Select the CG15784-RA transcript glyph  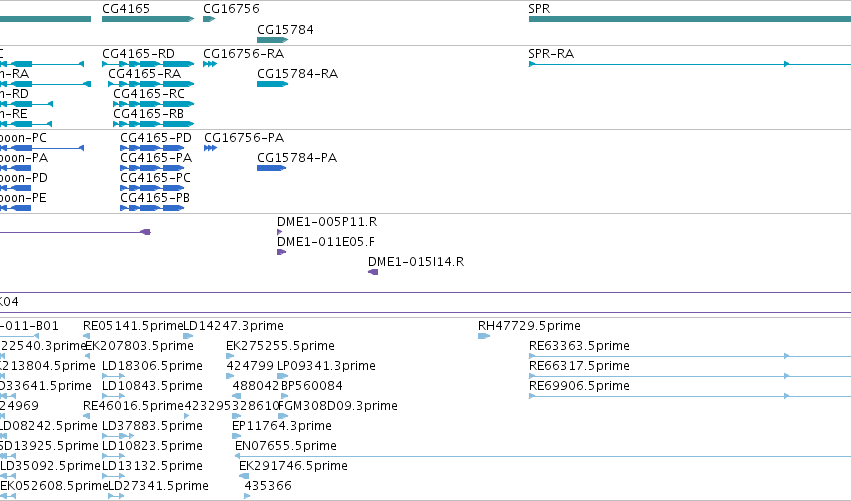[x=272, y=84]
